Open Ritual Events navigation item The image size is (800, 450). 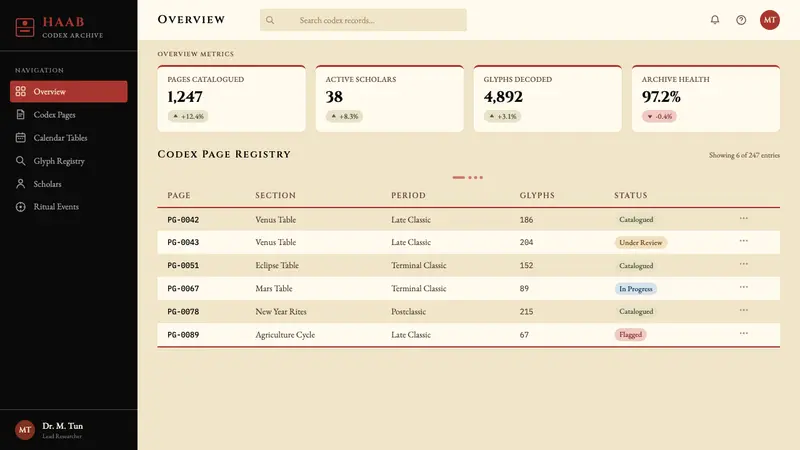point(68,207)
